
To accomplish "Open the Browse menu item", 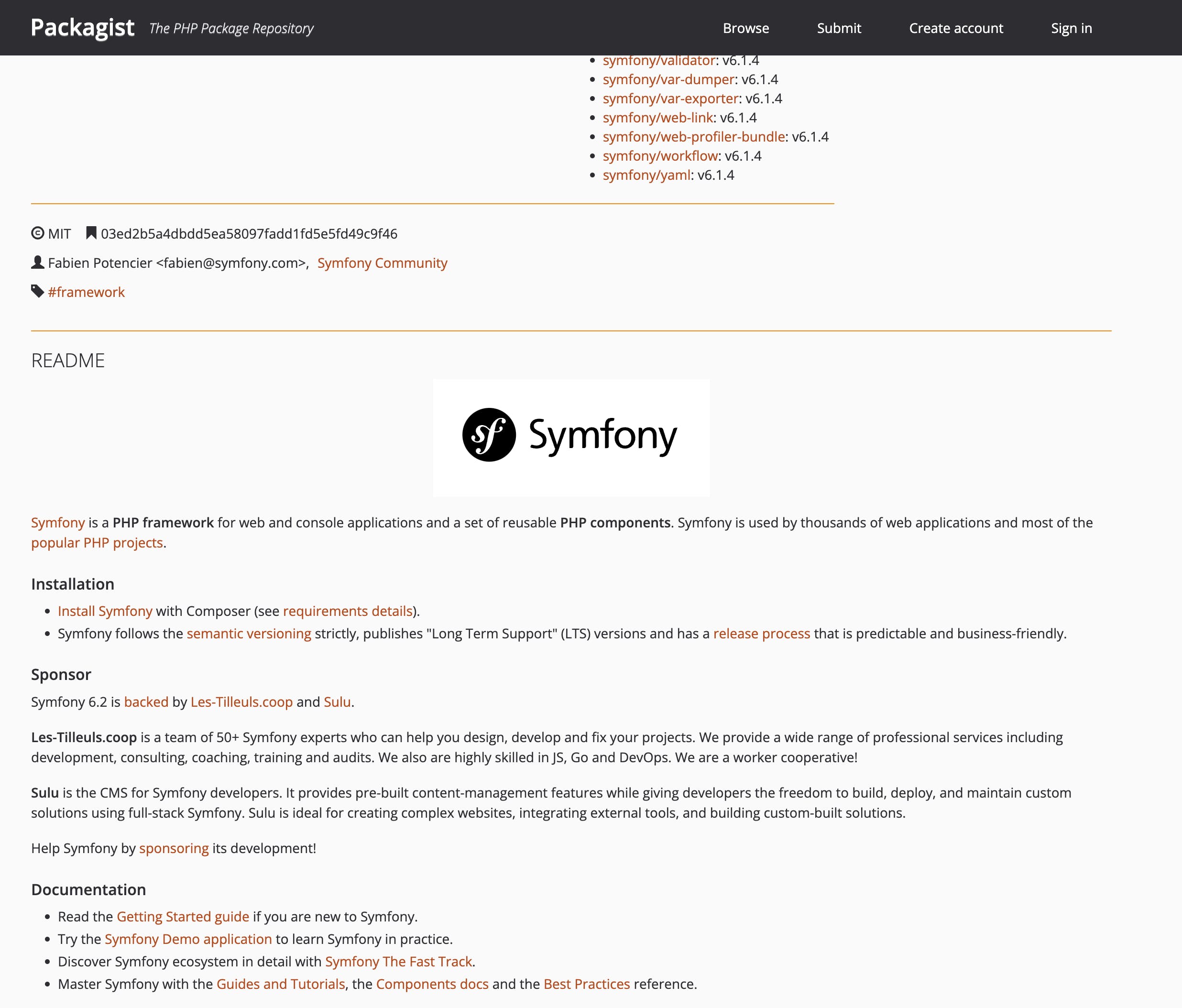I will click(x=745, y=28).
